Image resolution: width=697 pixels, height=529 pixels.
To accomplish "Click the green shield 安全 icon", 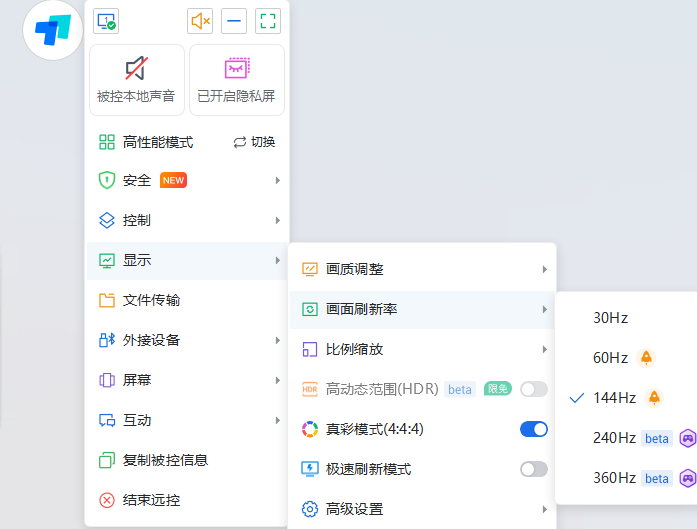I will tap(107, 180).
